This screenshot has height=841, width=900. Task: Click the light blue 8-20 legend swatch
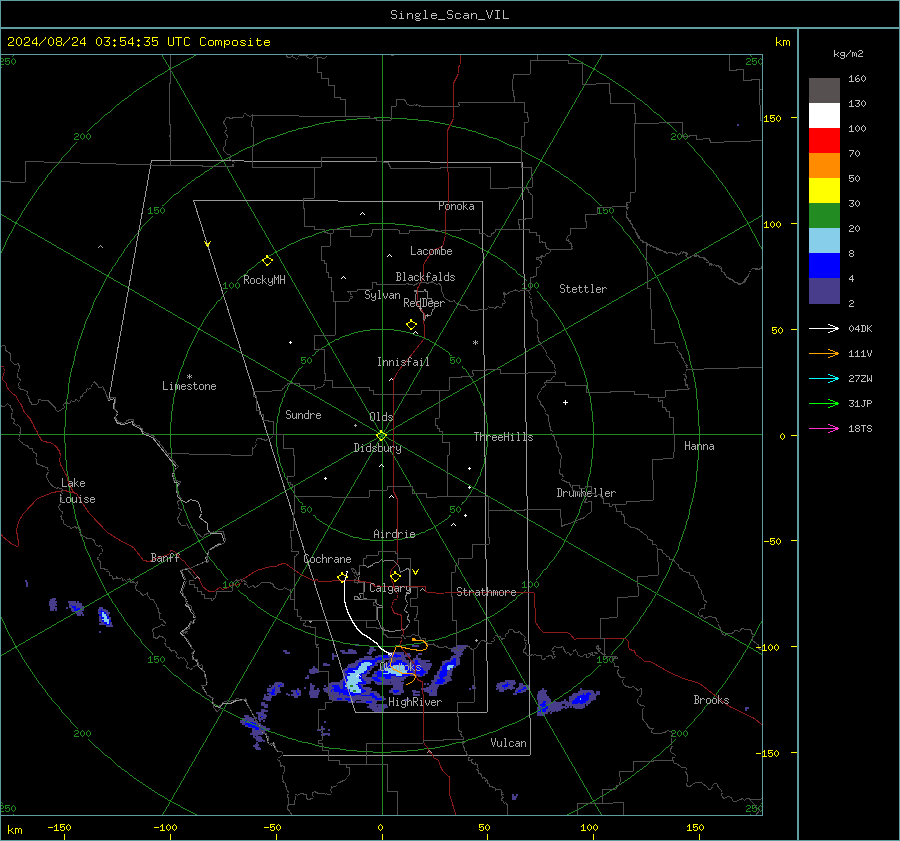pyautogui.click(x=824, y=241)
